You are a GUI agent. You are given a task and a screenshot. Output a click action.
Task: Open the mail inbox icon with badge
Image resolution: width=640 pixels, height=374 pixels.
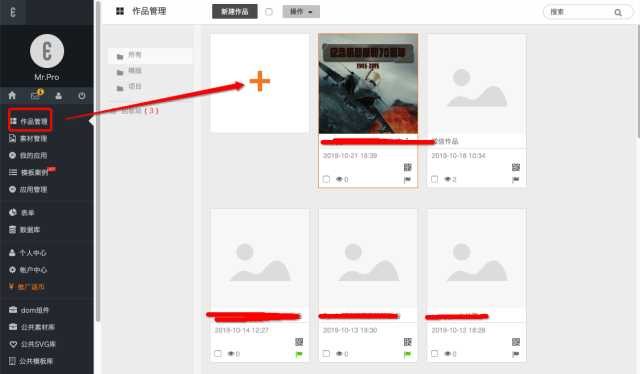[36, 95]
